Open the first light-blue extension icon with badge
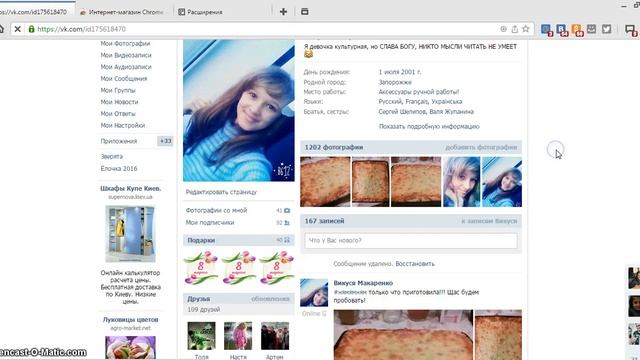Screen dimensions: 640x360 click(x=546, y=29)
